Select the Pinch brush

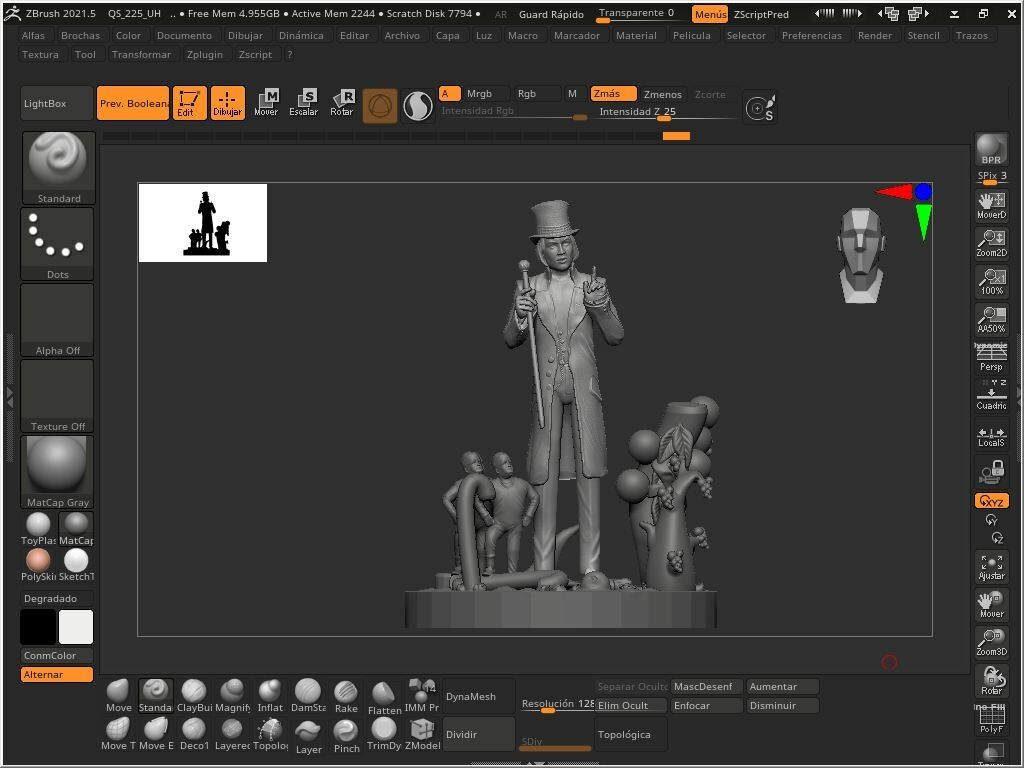(x=346, y=735)
